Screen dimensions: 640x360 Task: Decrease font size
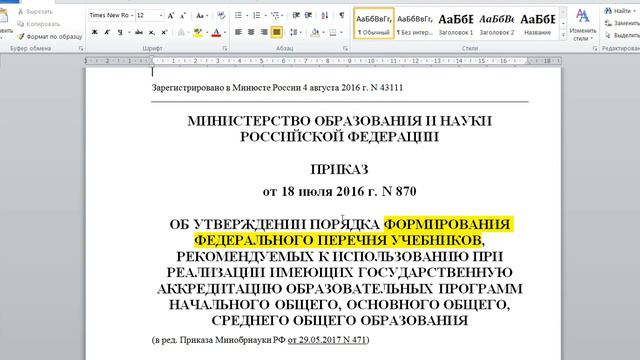click(183, 16)
